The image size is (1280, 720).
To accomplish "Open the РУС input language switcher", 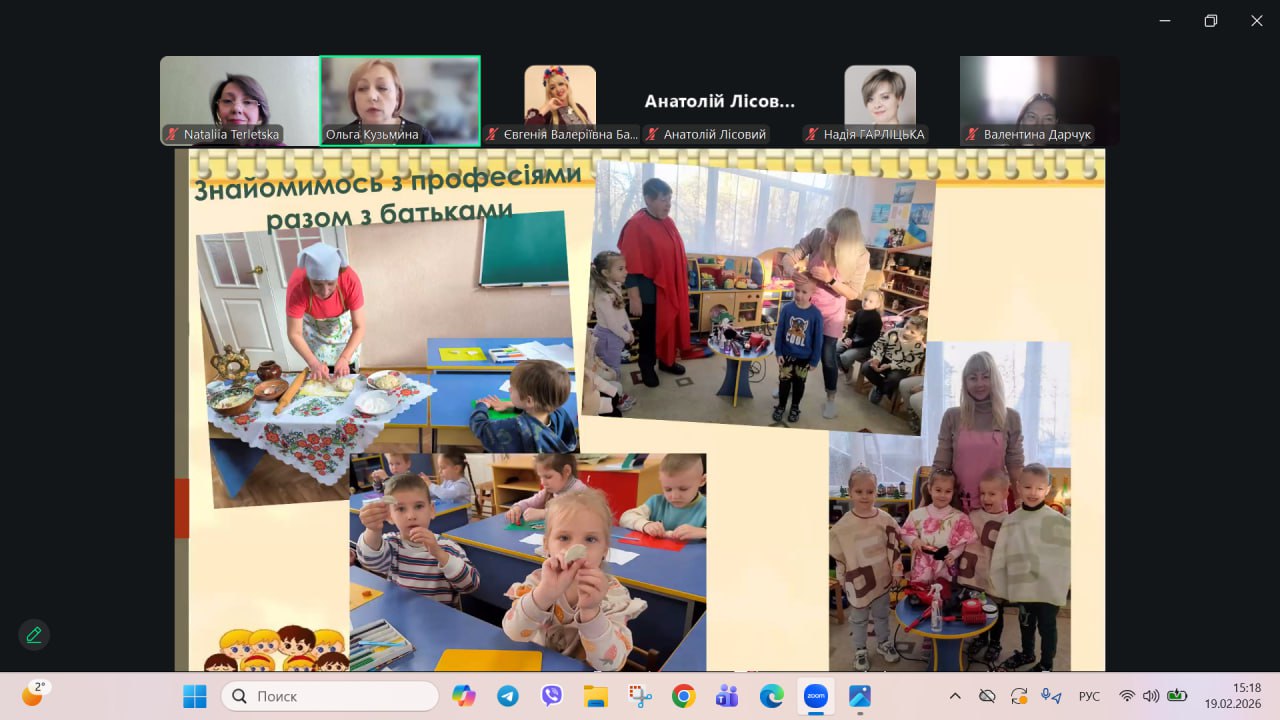I will 1089,696.
